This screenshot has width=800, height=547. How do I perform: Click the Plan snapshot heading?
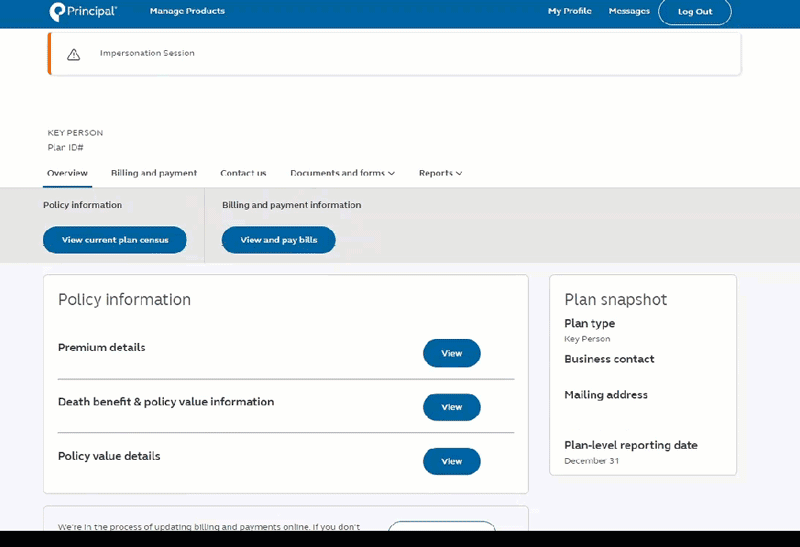tap(615, 300)
